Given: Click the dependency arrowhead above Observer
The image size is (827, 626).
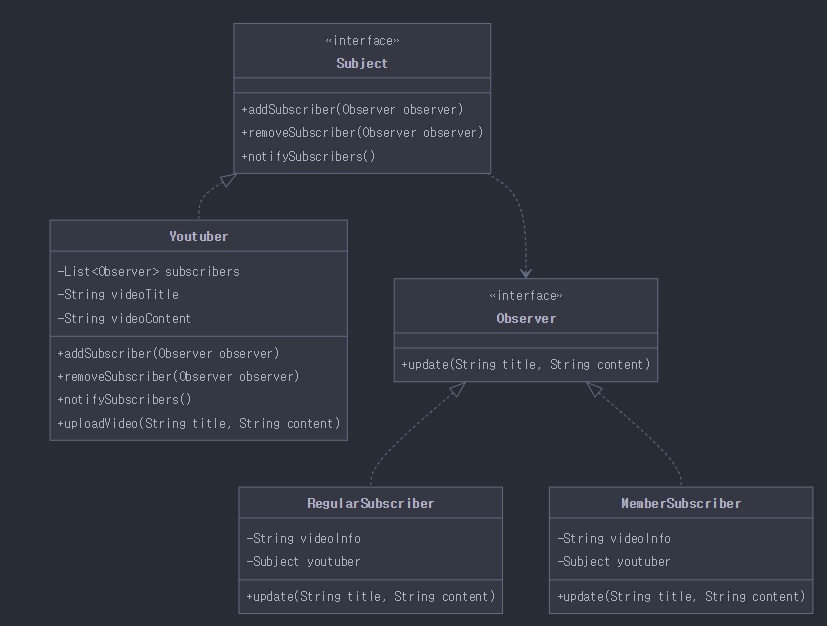Looking at the screenshot, I should click(x=526, y=273).
